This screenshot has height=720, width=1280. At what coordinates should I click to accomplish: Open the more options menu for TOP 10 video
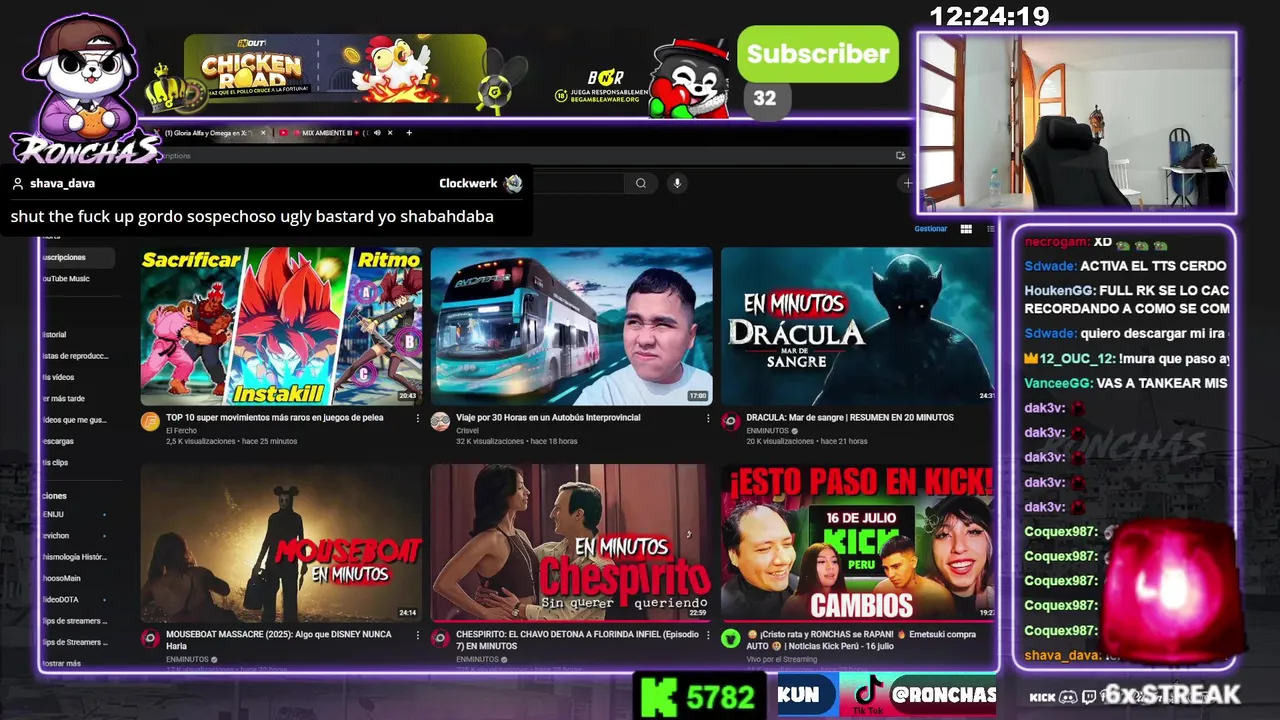point(418,418)
